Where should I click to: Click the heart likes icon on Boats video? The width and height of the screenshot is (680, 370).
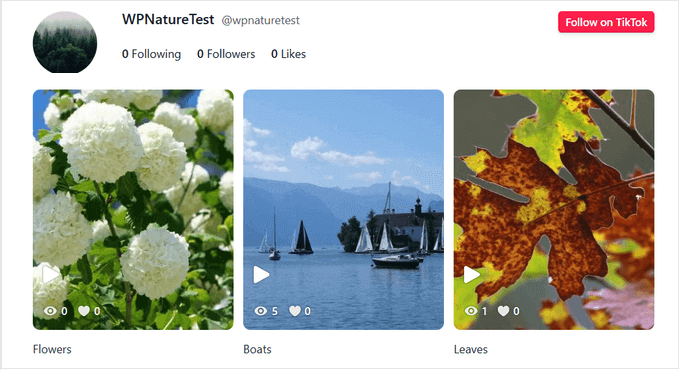click(x=295, y=311)
